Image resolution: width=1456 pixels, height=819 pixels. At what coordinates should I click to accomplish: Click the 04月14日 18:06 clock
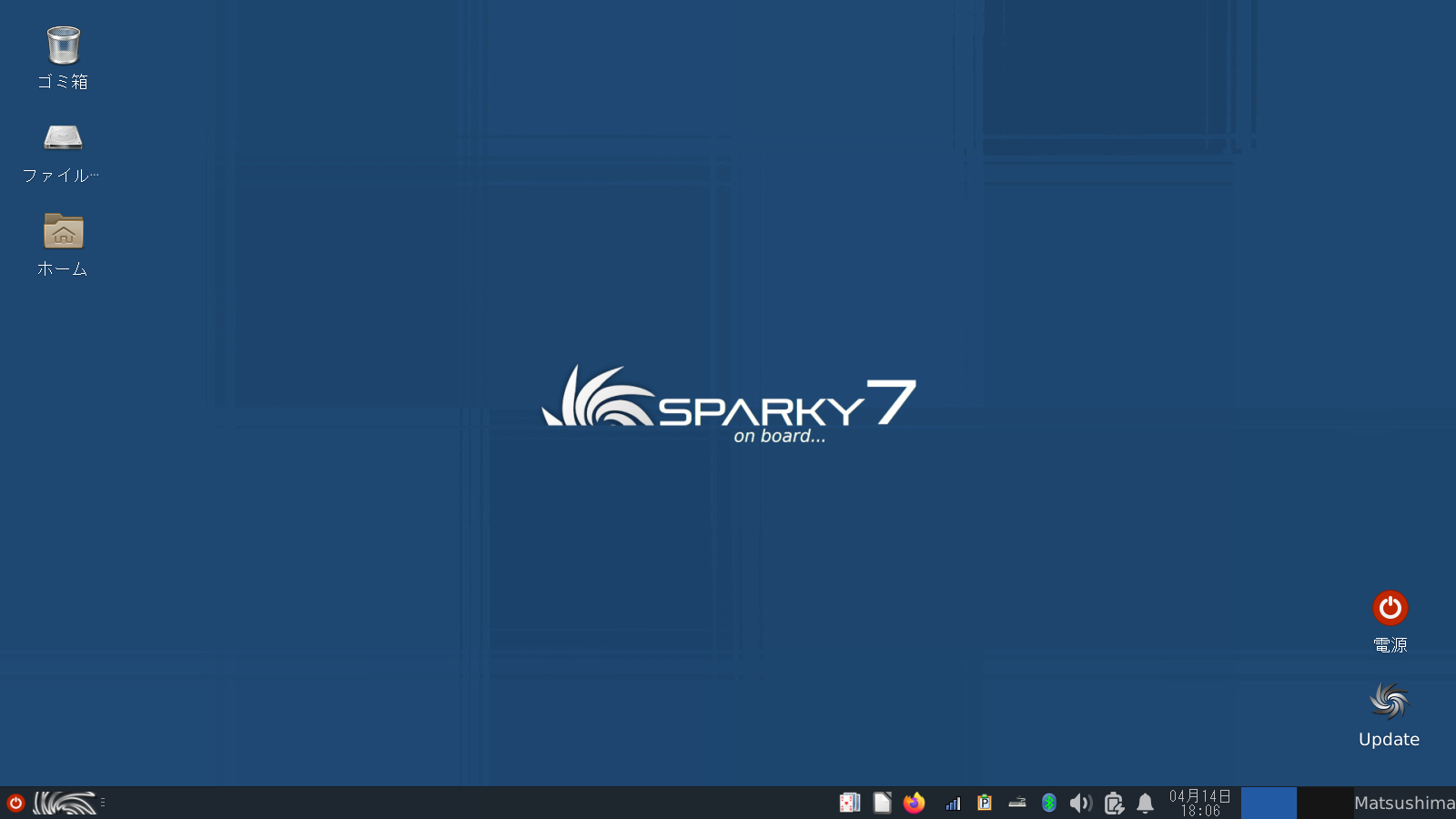pyautogui.click(x=1200, y=803)
